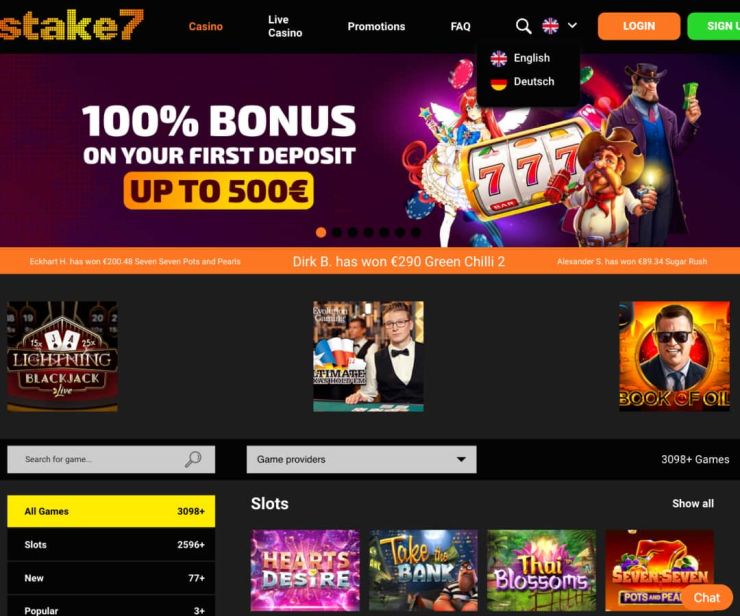Screen dimensions: 740x616
Task: Open the Game providers dropdown
Action: click(362, 459)
